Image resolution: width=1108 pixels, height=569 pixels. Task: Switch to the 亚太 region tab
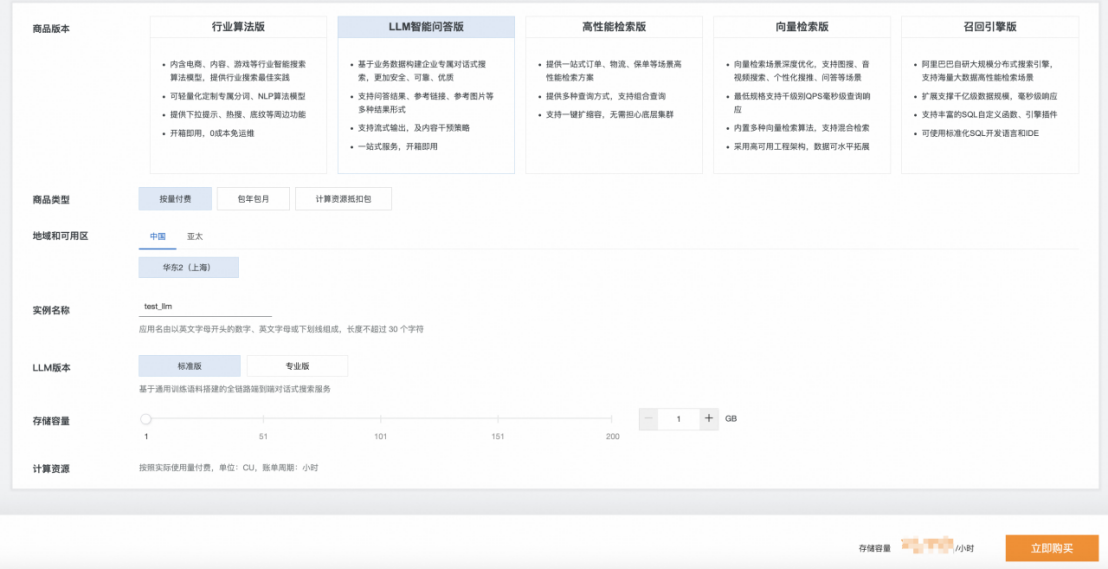194,237
